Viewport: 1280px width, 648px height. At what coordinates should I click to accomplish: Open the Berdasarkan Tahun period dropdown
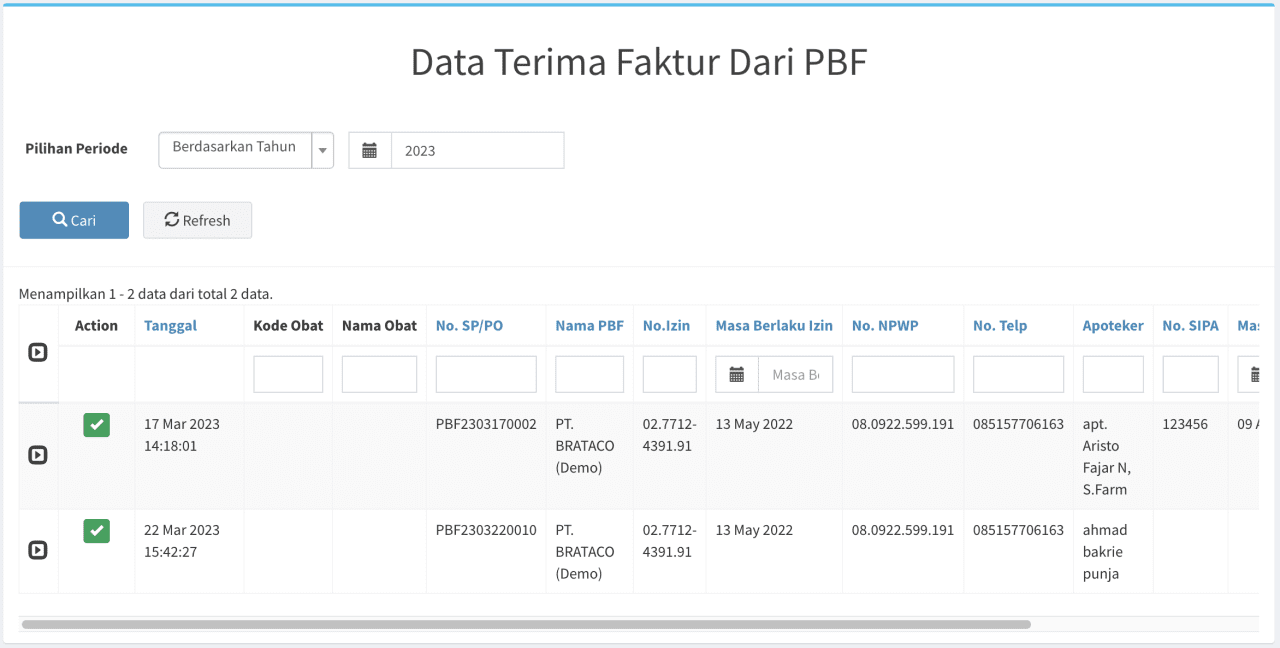[246, 150]
